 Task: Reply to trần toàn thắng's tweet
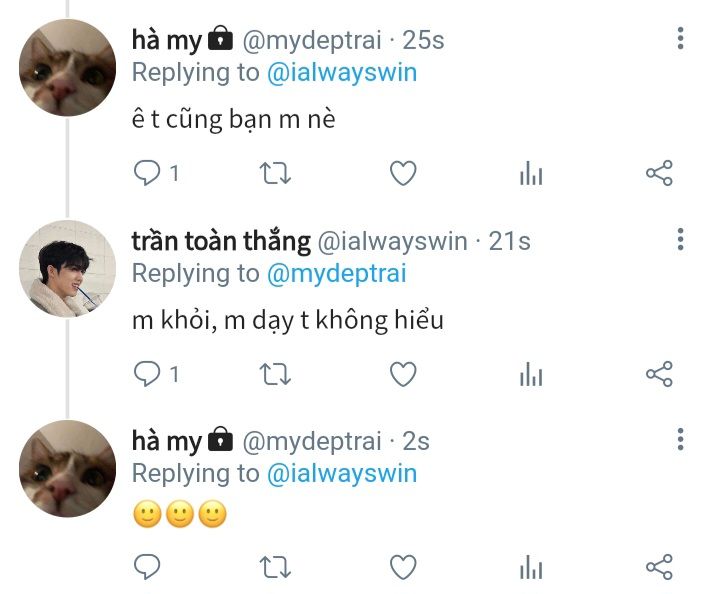tap(148, 374)
